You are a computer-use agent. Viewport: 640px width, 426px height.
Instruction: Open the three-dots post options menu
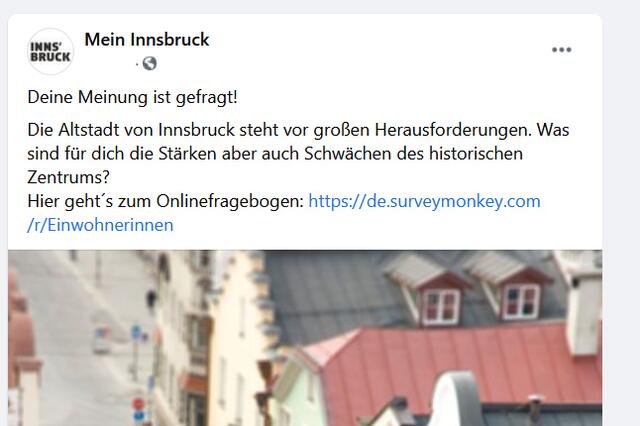coord(562,50)
